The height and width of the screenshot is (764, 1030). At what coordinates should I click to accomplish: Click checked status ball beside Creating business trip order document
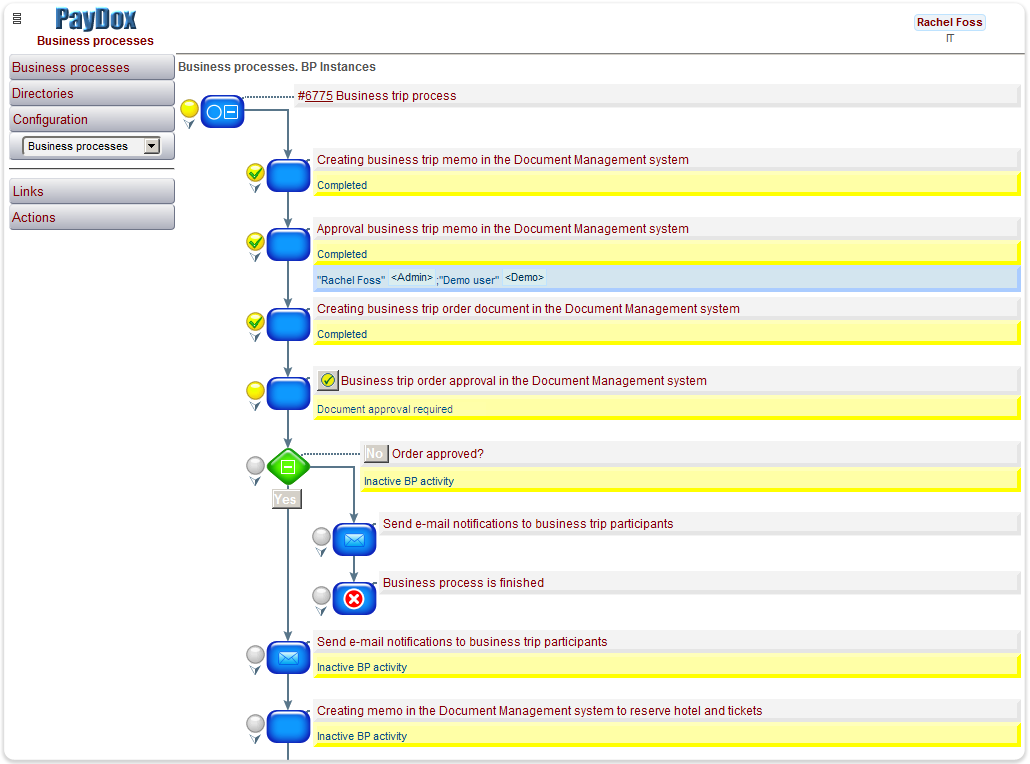(x=255, y=321)
